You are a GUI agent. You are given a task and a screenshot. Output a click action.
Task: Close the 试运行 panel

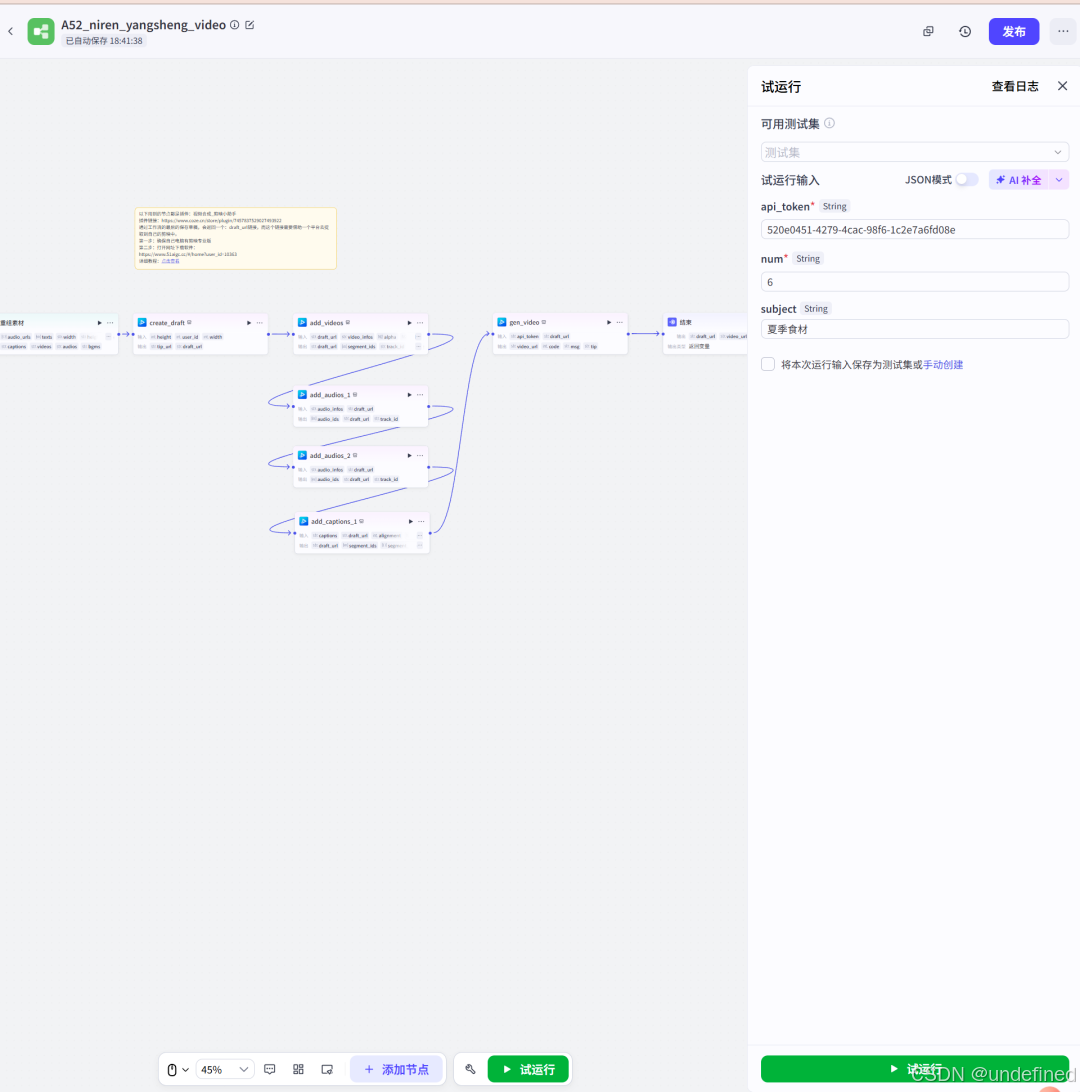(1062, 86)
